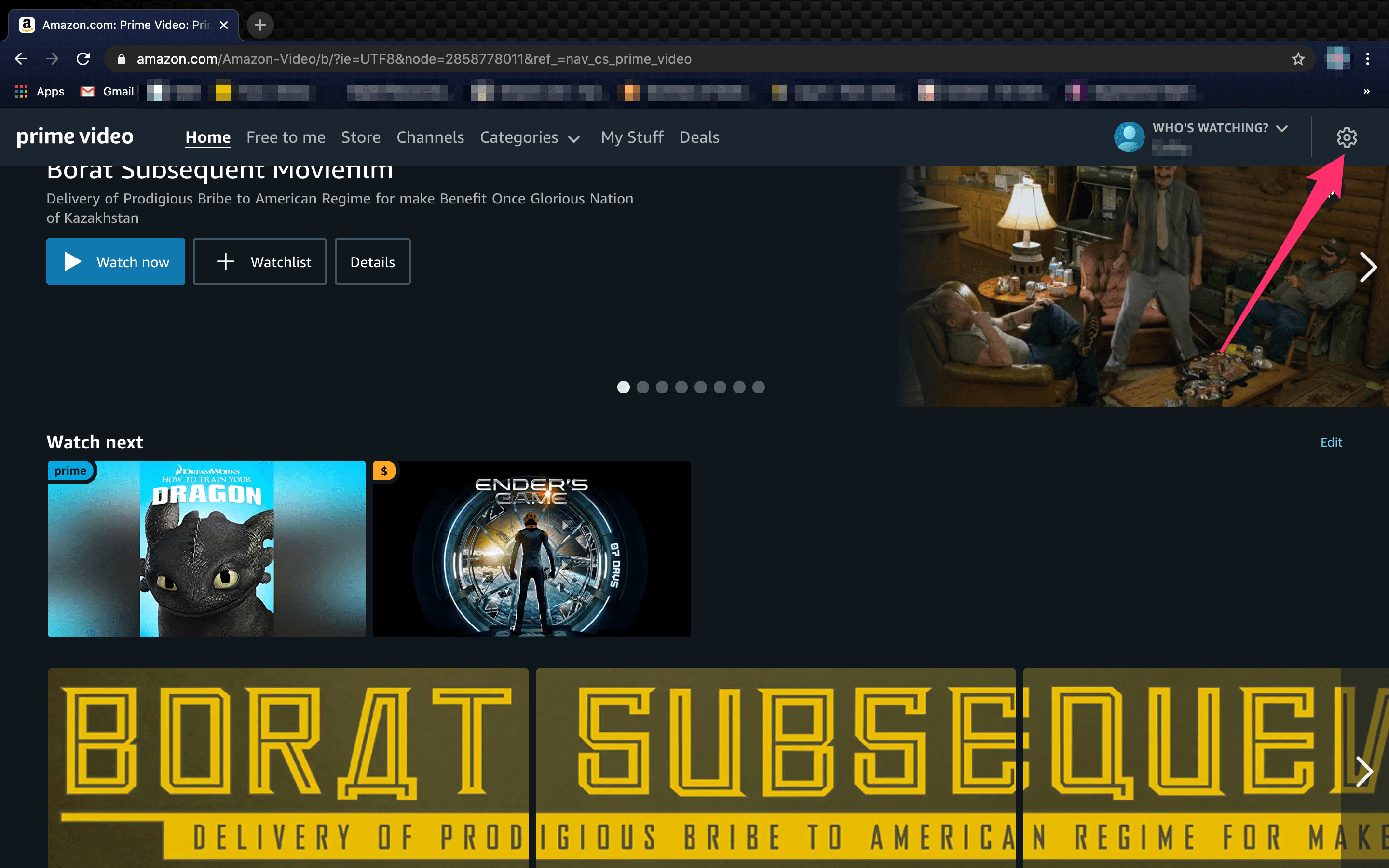
Task: Open the settings gear icon
Action: tap(1346, 137)
